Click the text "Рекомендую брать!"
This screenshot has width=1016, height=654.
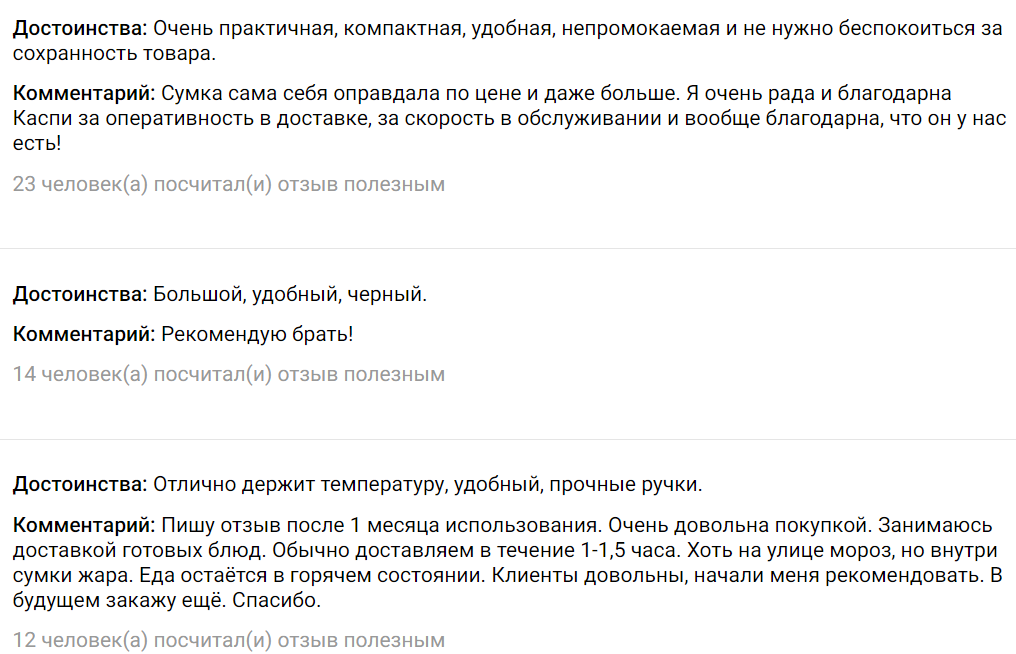coord(257,334)
